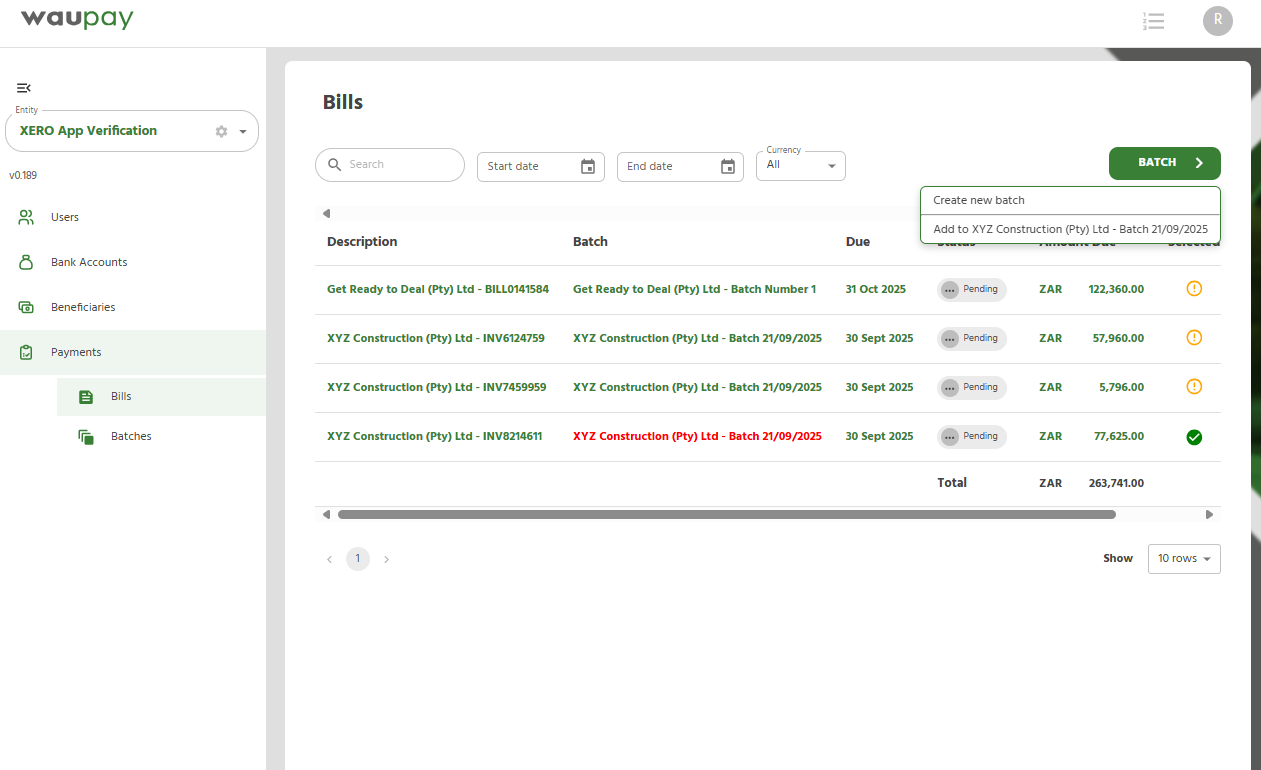Select the INV7459959 row toggle

pos(1194,386)
